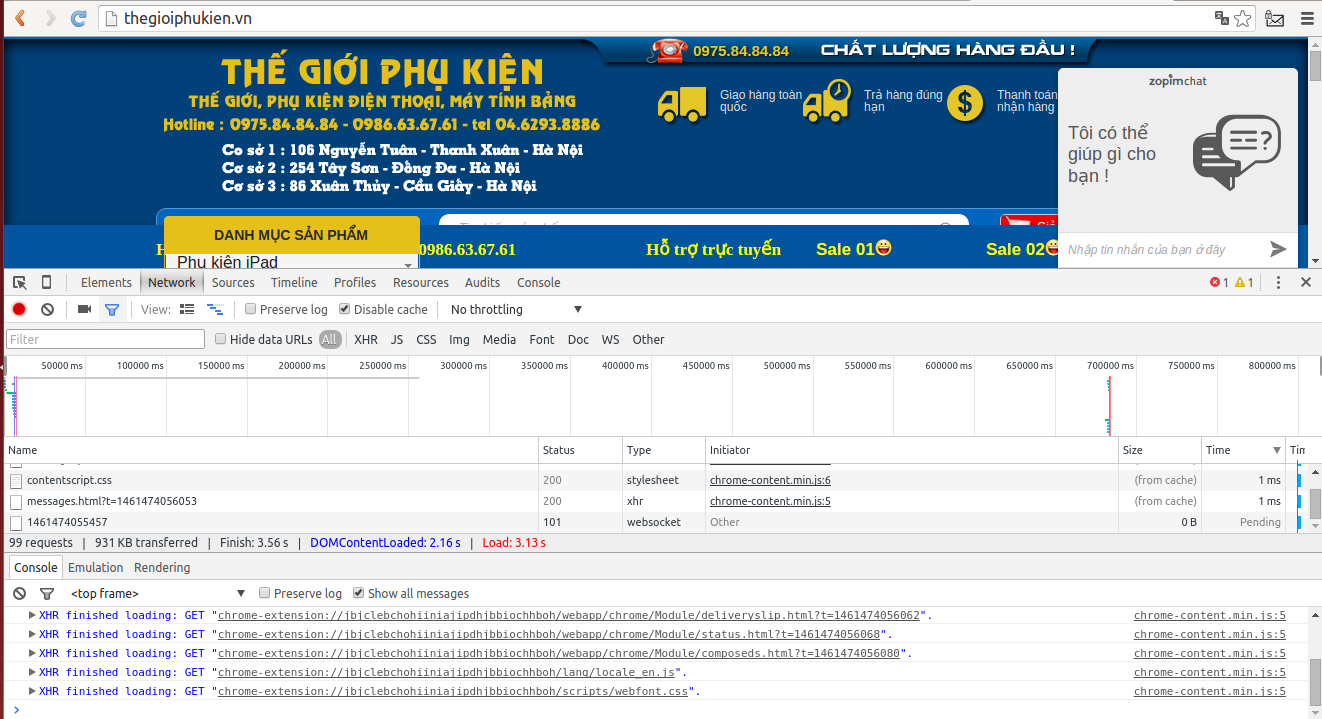The height and width of the screenshot is (719, 1322).
Task: Uncheck Show all messages checkbox
Action: tap(359, 593)
